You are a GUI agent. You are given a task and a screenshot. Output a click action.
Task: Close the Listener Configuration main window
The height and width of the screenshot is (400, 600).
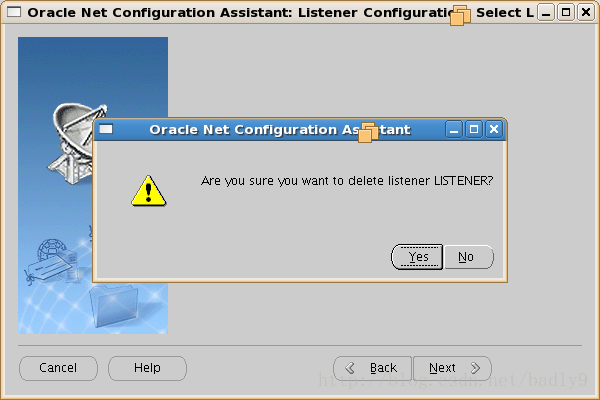[x=586, y=13]
